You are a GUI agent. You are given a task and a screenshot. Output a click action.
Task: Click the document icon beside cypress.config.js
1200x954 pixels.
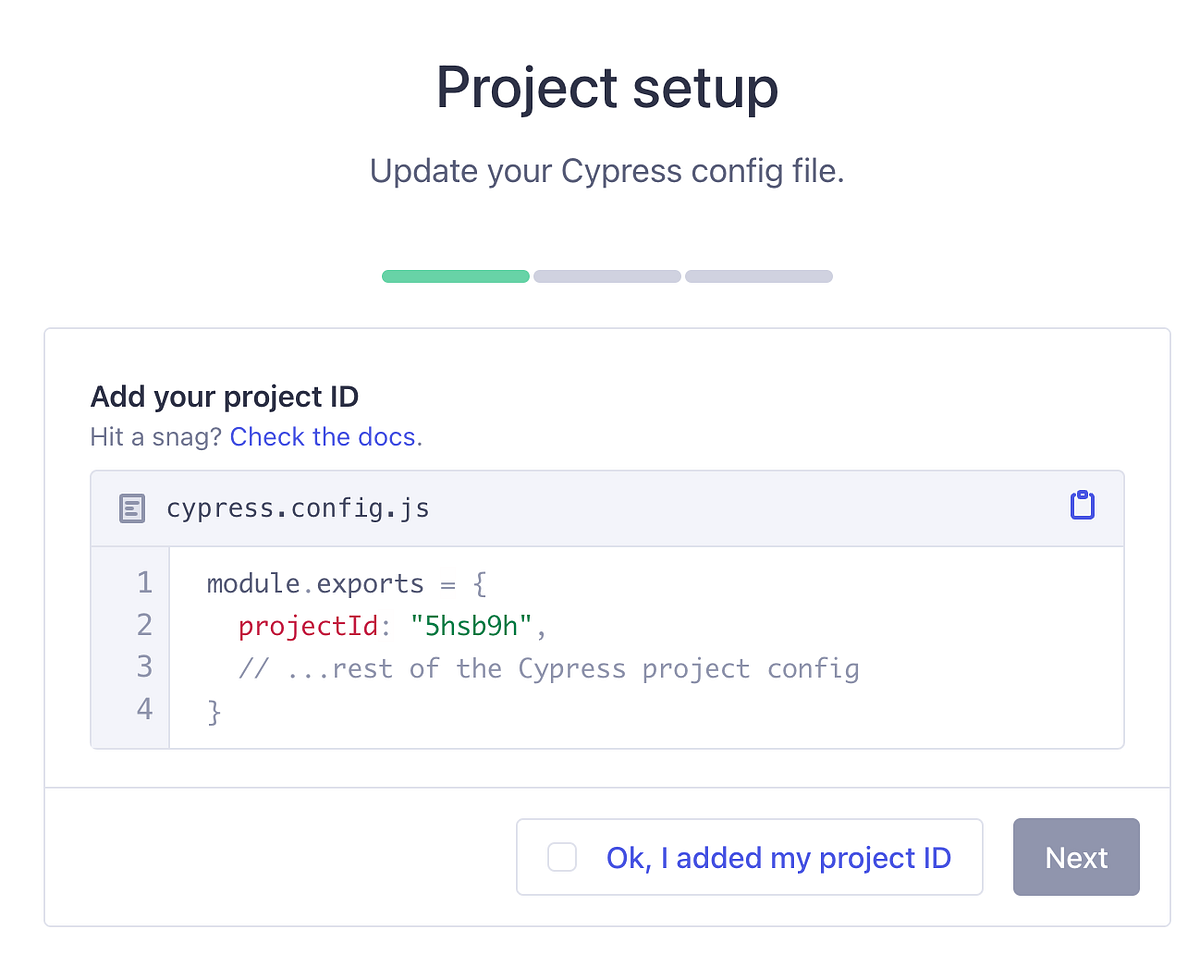click(131, 508)
